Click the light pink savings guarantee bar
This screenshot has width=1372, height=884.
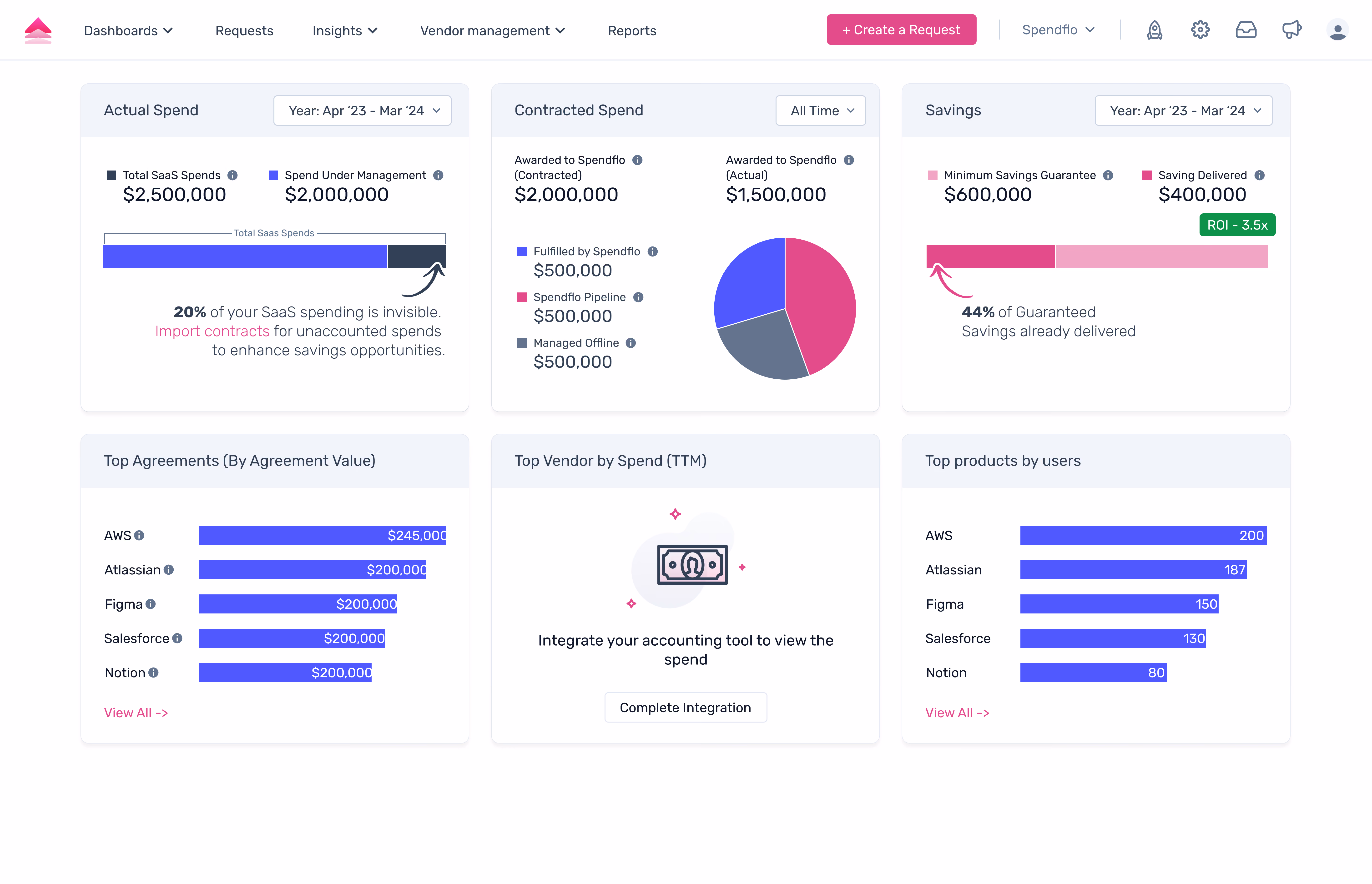(1162, 256)
